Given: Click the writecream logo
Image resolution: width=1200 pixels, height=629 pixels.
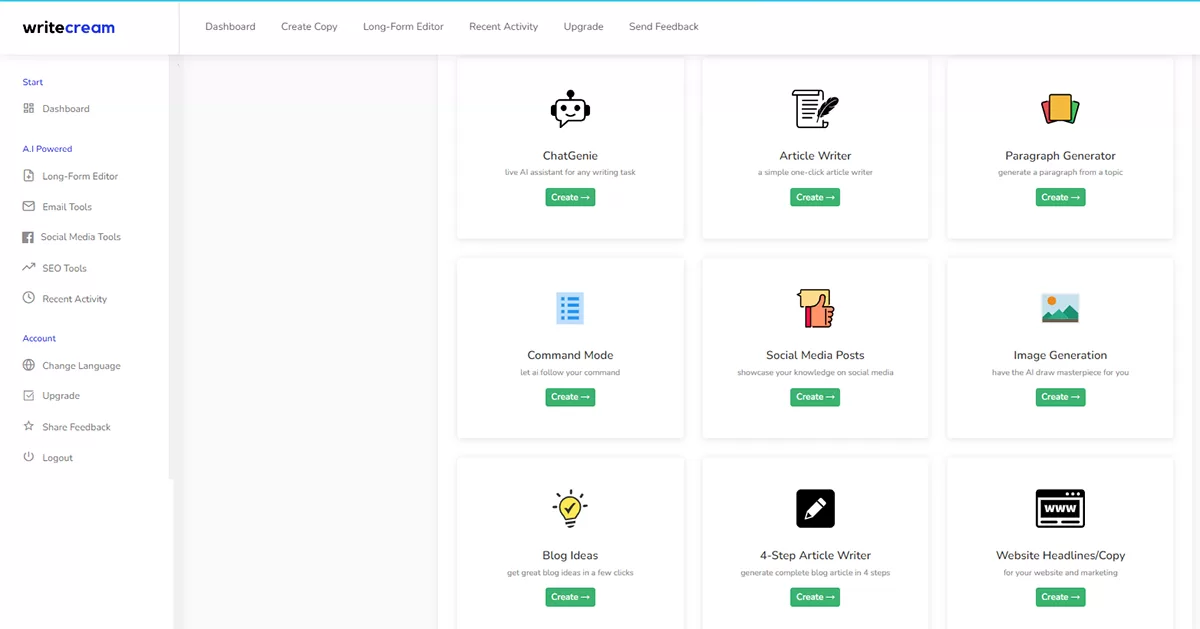Looking at the screenshot, I should pyautogui.click(x=69, y=28).
